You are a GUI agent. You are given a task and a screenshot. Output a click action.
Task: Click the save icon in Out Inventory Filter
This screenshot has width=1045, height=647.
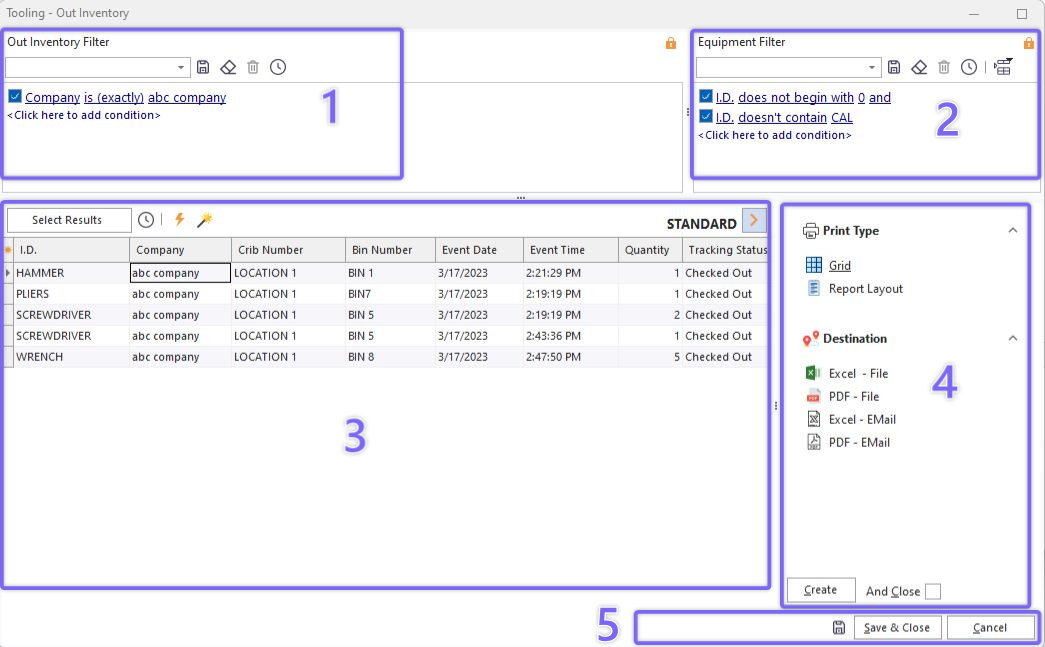tap(203, 67)
